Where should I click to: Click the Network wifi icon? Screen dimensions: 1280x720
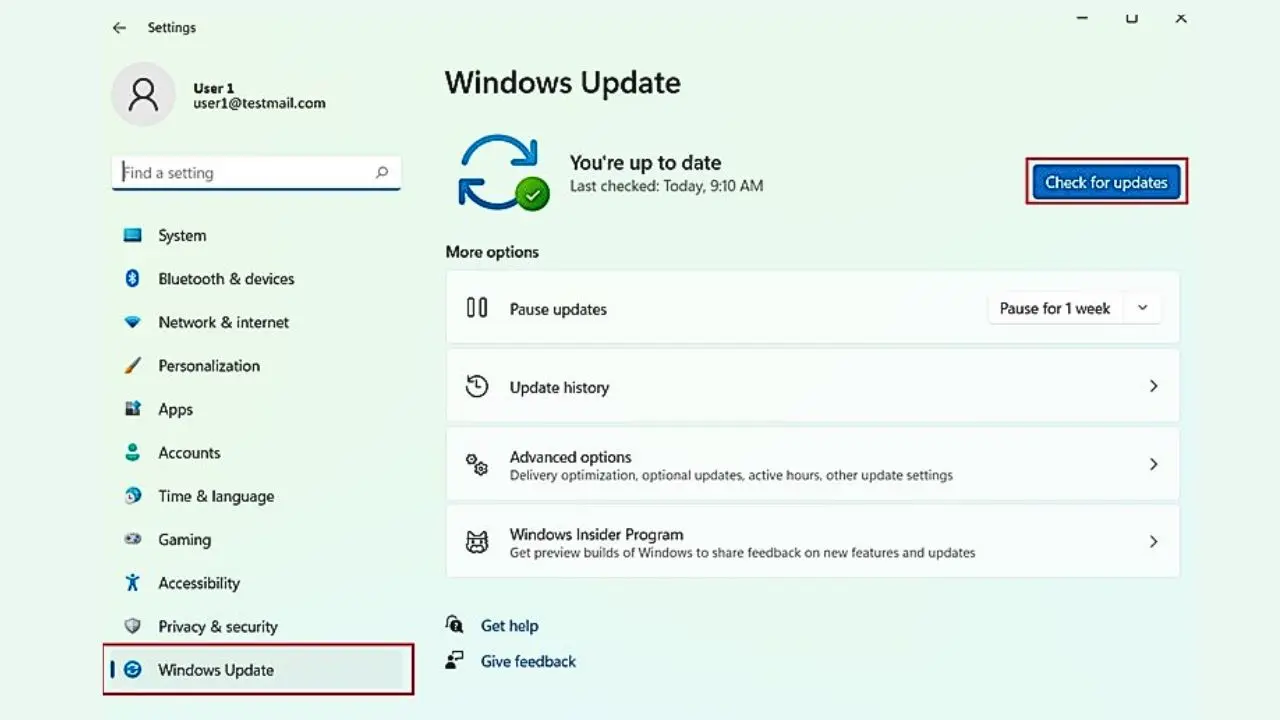[132, 322]
